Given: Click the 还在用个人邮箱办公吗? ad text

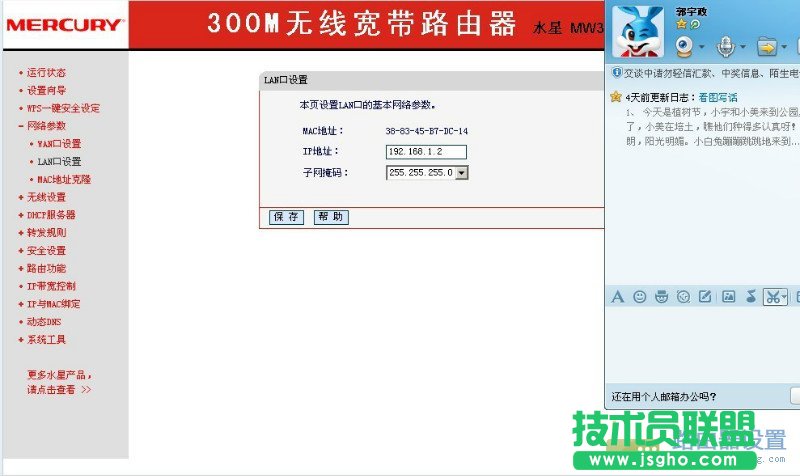Looking at the screenshot, I should [664, 396].
